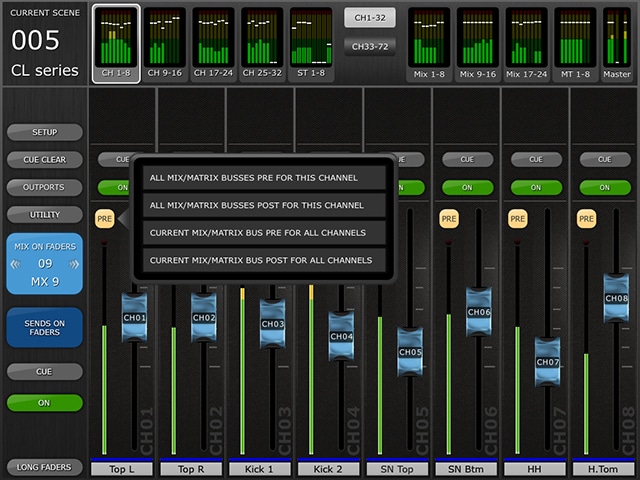Toggle PRE on channel CH01
This screenshot has height=480, width=640.
105,217
